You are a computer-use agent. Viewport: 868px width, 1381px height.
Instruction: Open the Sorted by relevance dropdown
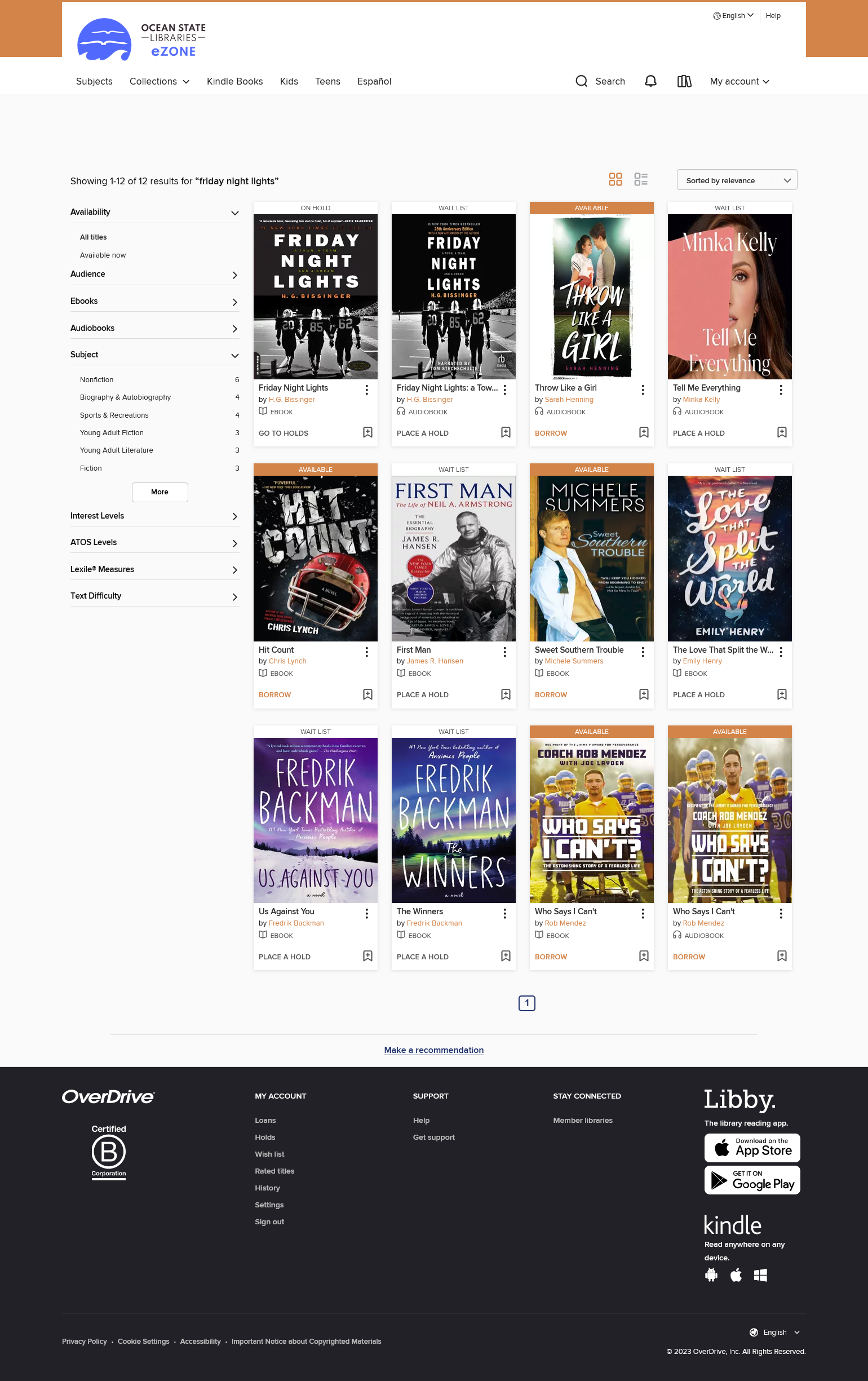click(737, 180)
